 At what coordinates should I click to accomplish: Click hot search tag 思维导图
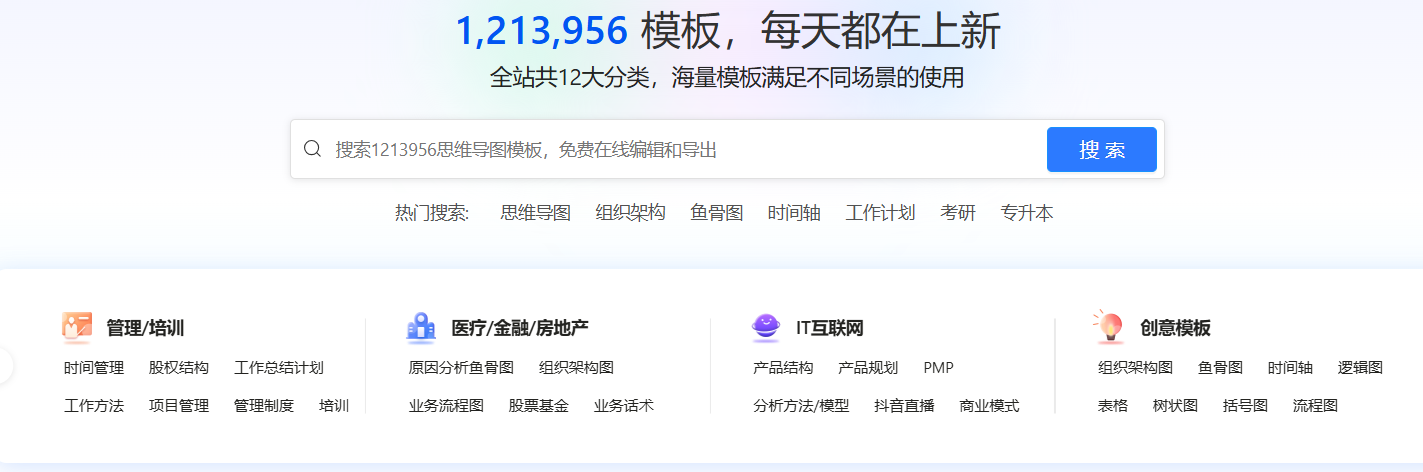(535, 213)
